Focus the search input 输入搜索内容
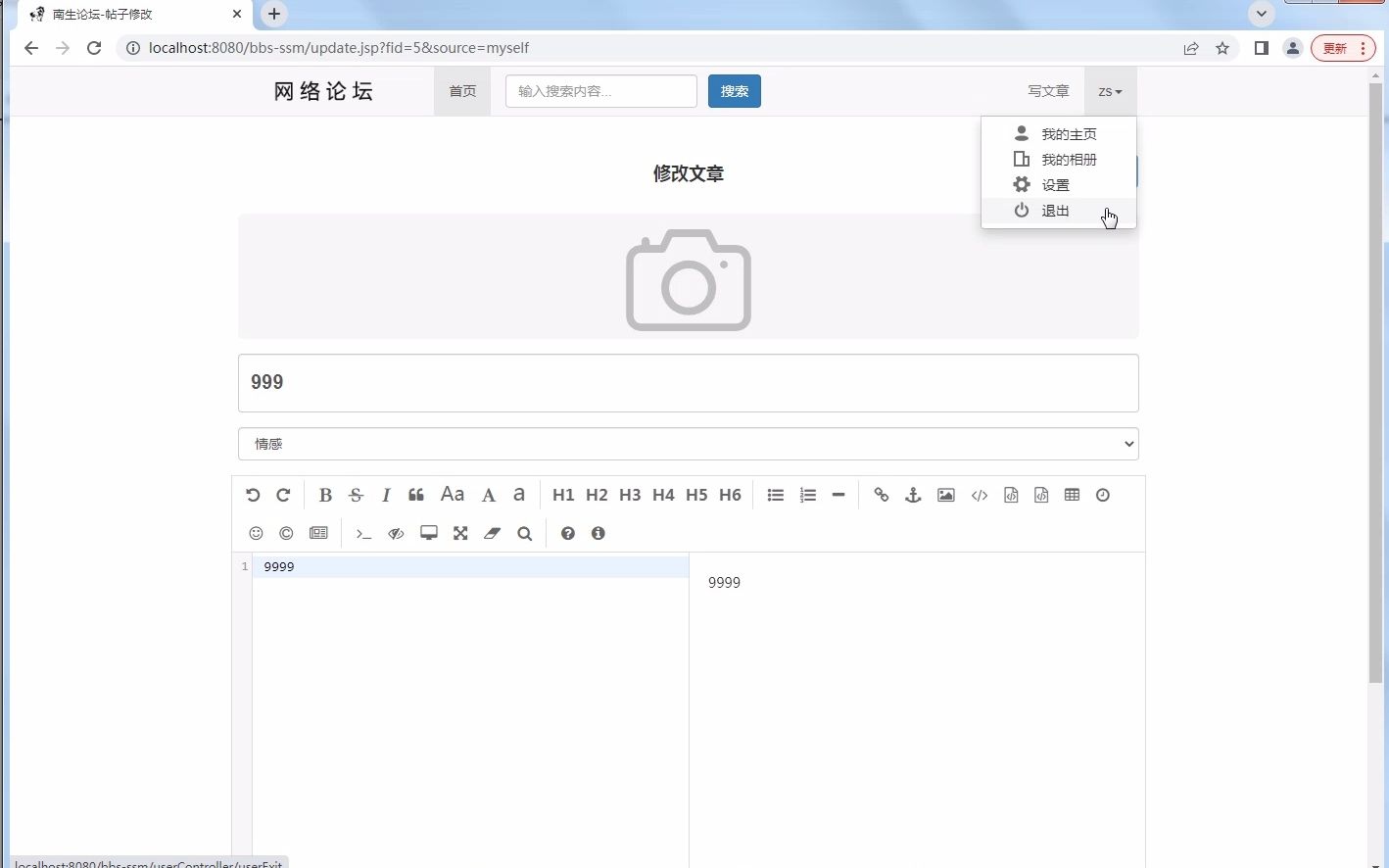This screenshot has height=868, width=1389. coord(601,91)
